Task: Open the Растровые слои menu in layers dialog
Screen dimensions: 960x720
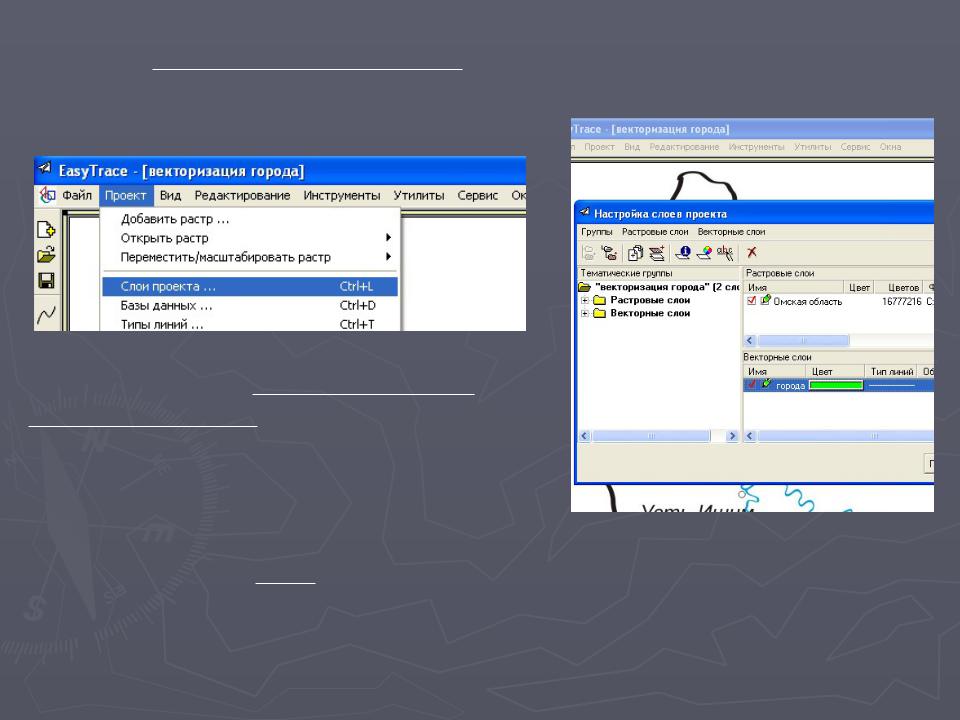Action: 655,232
